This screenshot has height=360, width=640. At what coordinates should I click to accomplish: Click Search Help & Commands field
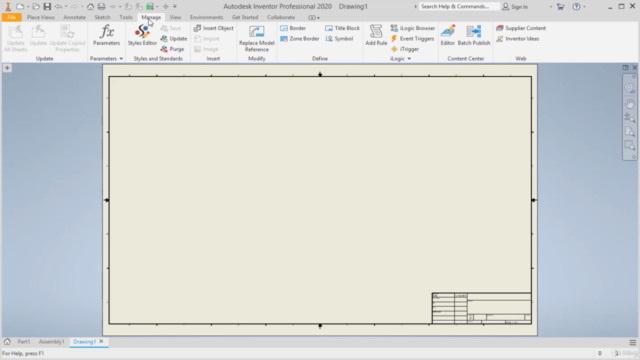click(459, 7)
